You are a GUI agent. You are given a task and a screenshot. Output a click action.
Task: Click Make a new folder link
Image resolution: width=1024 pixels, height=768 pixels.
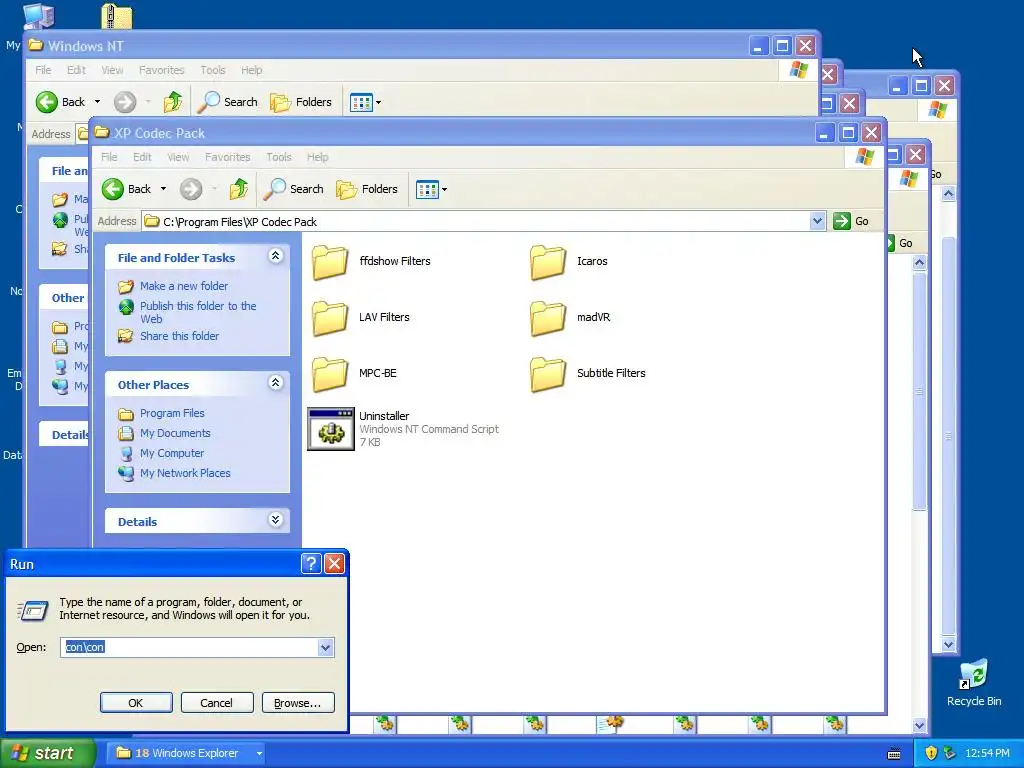[184, 286]
